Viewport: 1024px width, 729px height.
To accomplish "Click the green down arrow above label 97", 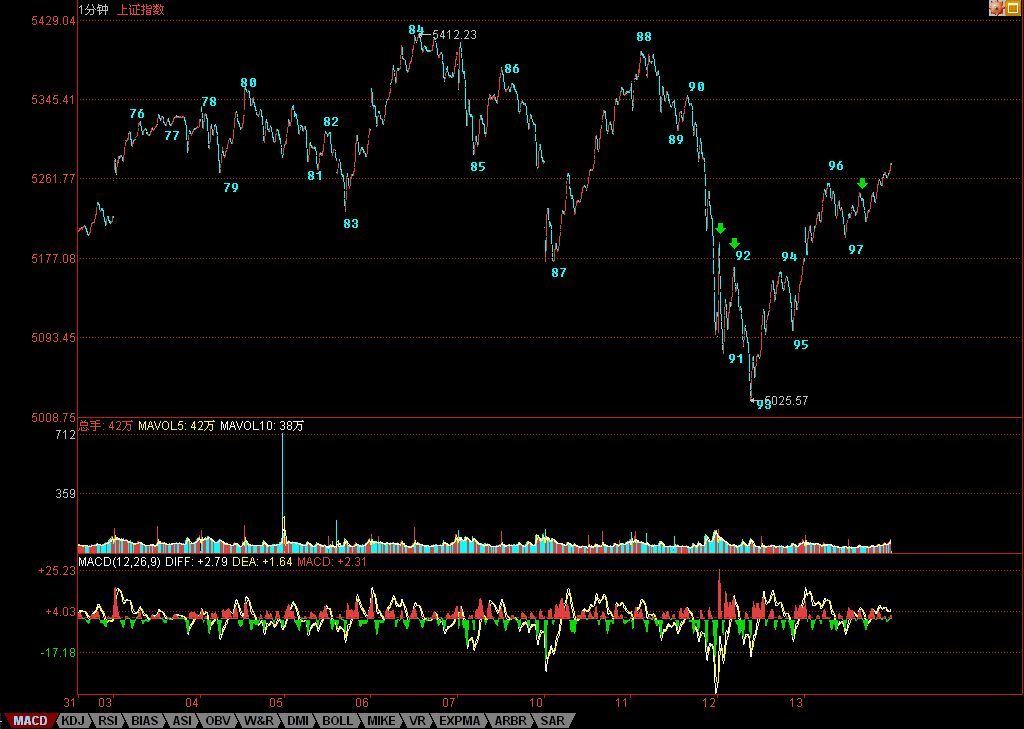I will pos(862,183).
